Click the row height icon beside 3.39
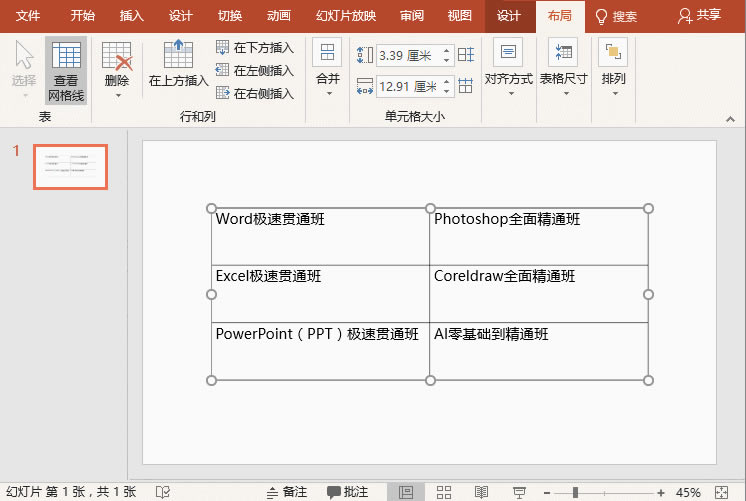Viewport: 746px width, 501px height. (x=364, y=55)
